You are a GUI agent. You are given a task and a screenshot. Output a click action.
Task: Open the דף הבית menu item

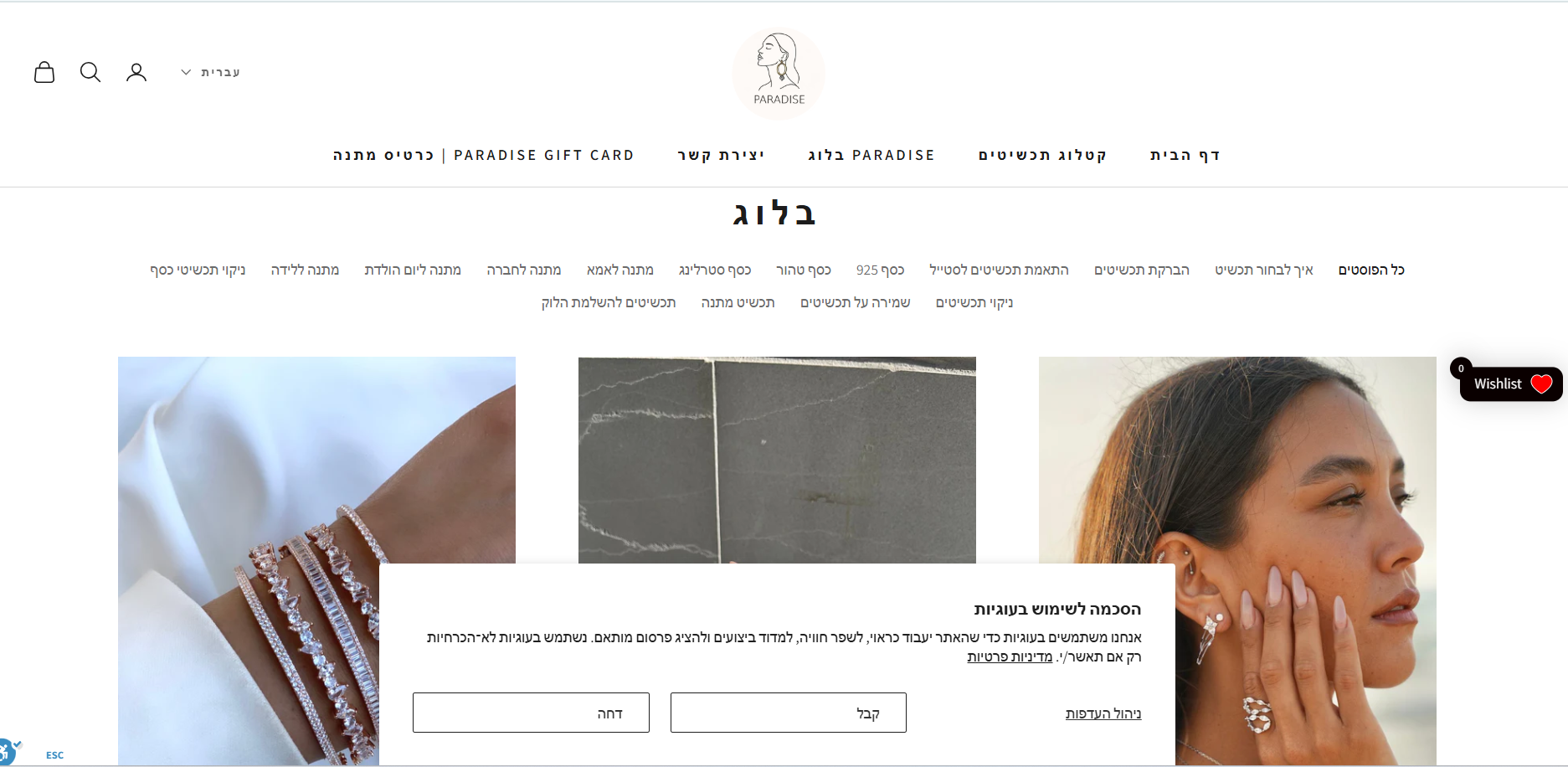1185,155
